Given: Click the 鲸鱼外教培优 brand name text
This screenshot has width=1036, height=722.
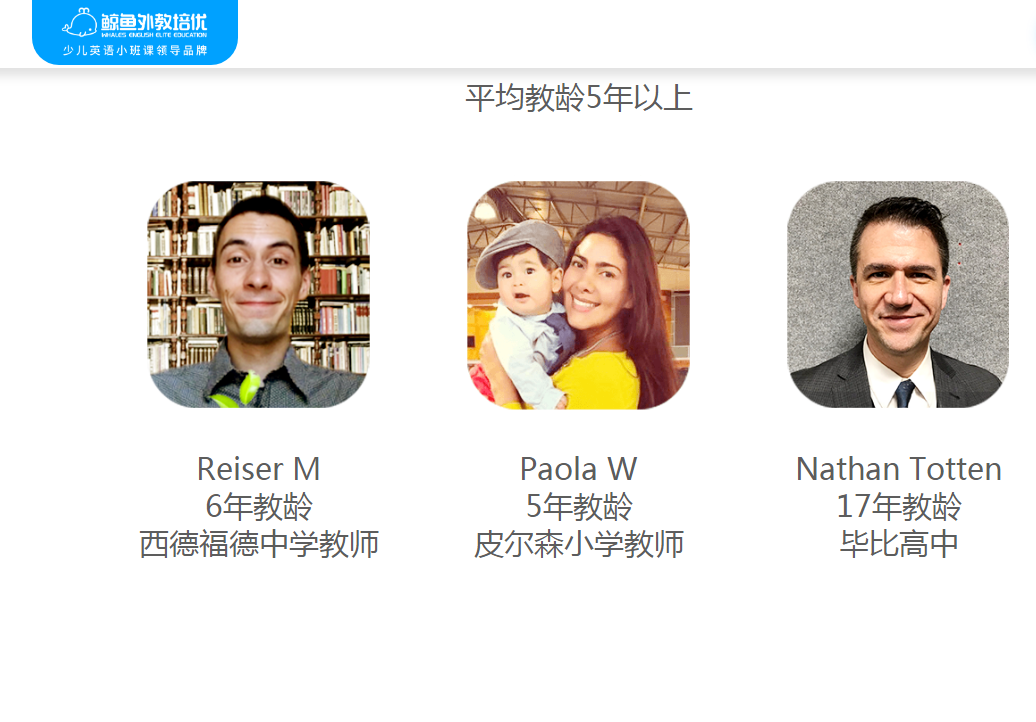Looking at the screenshot, I should (x=154, y=20).
